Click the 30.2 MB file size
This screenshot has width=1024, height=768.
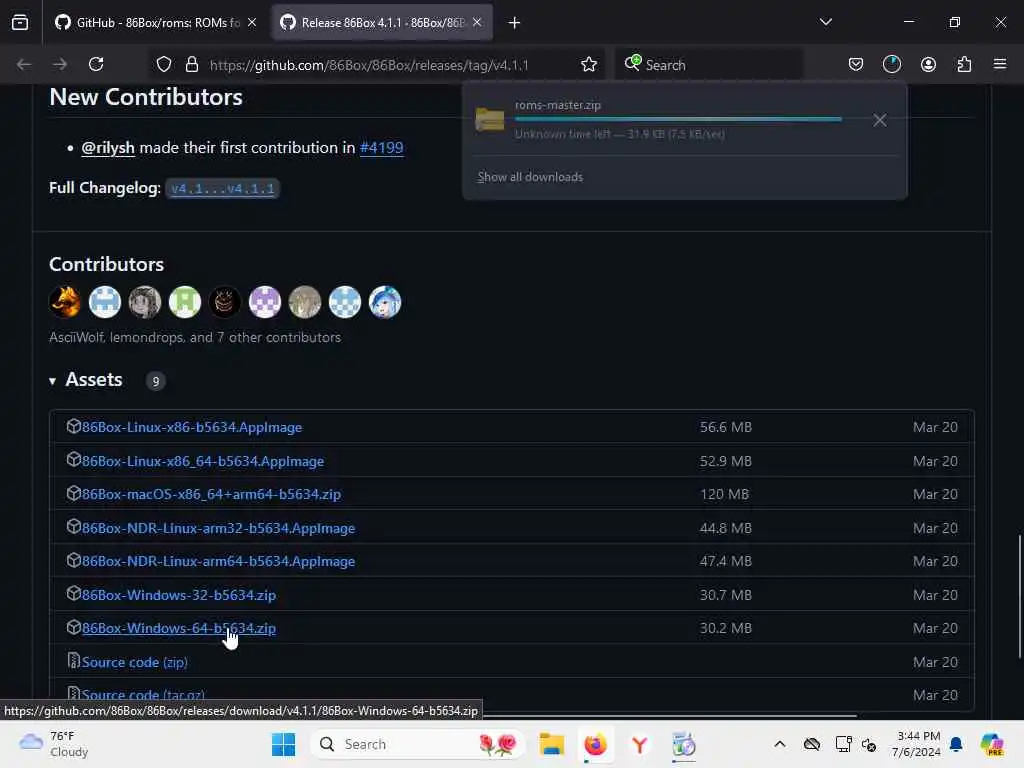point(726,628)
